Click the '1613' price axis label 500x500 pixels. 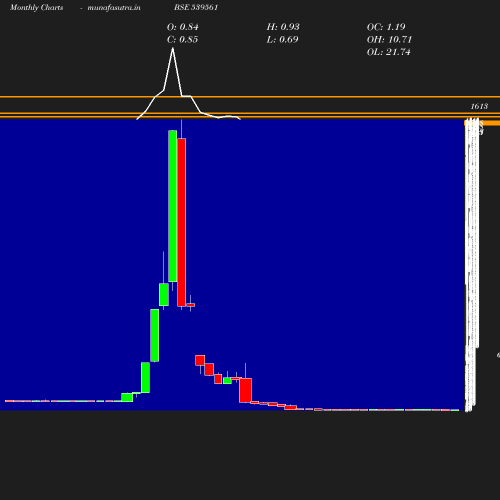click(479, 106)
